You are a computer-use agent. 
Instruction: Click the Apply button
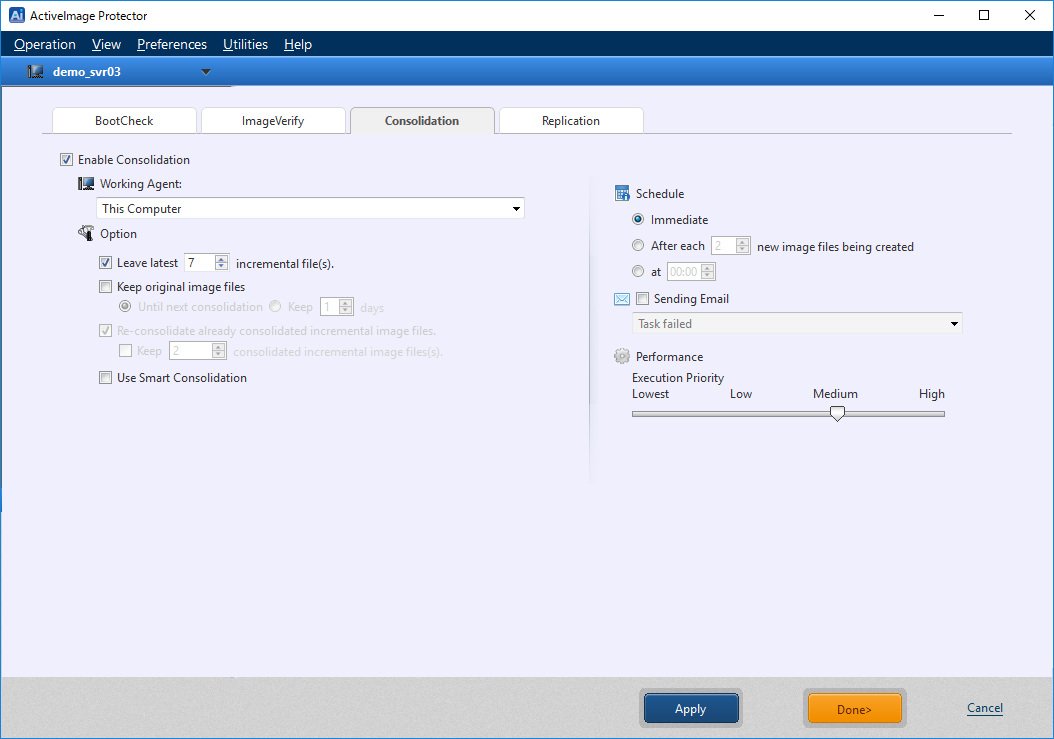pos(691,709)
